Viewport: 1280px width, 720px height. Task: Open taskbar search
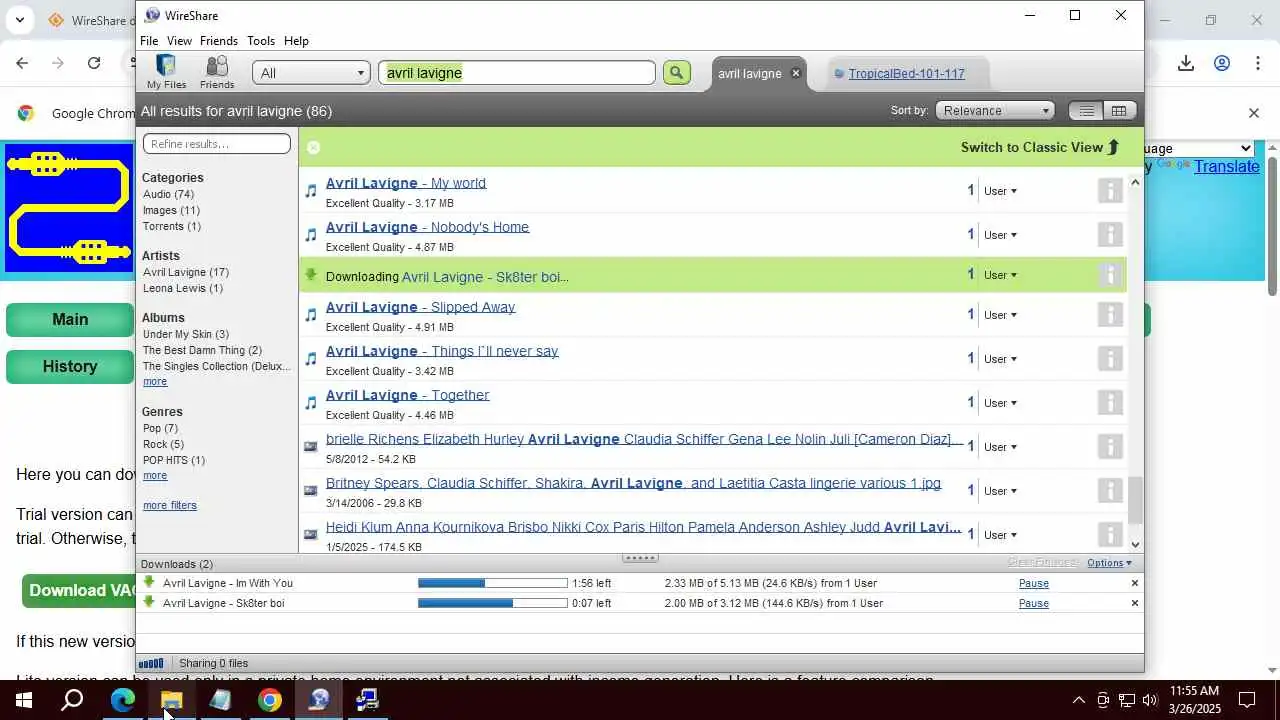point(72,700)
